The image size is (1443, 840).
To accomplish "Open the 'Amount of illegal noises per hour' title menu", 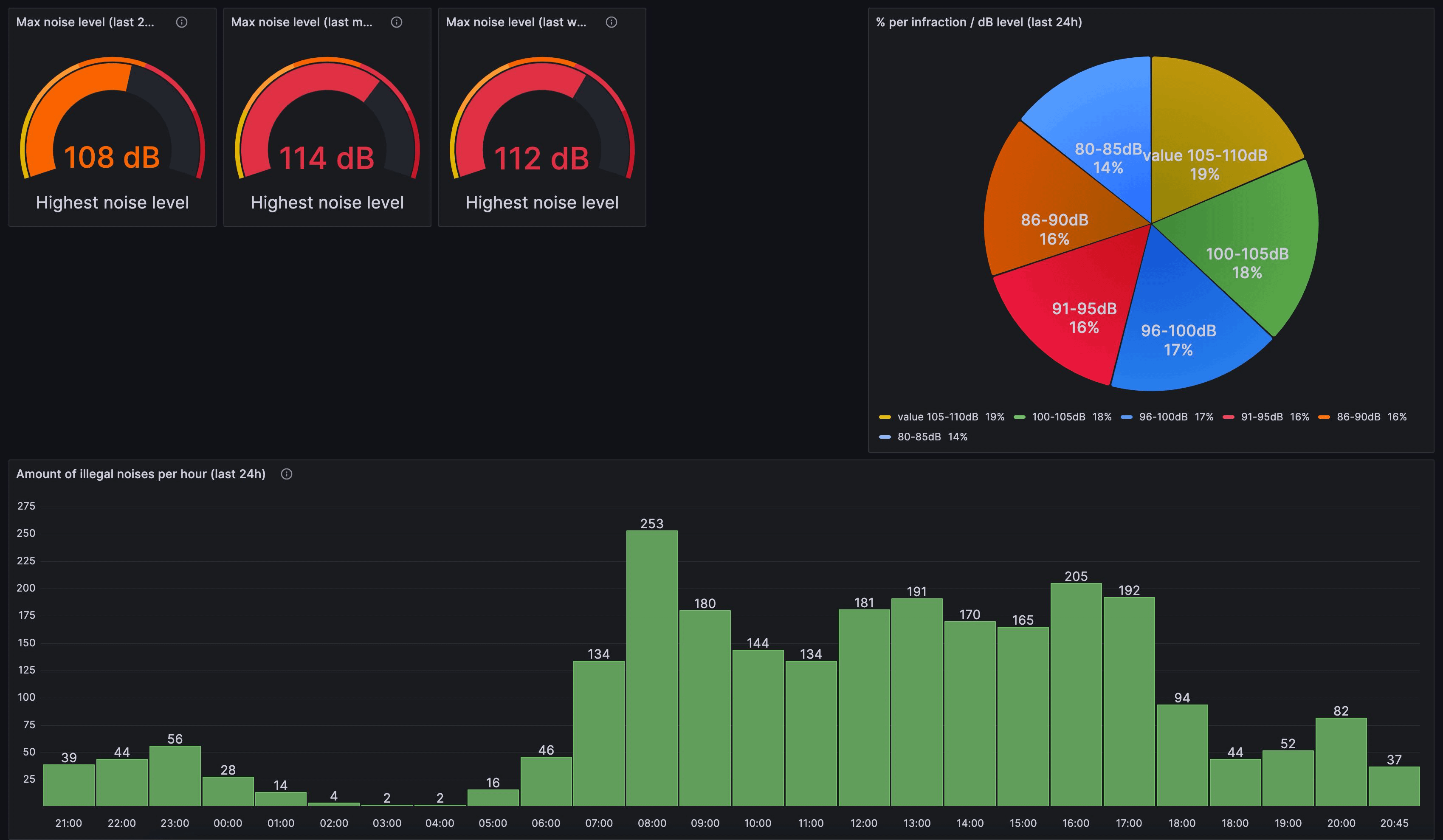I will 140,474.
